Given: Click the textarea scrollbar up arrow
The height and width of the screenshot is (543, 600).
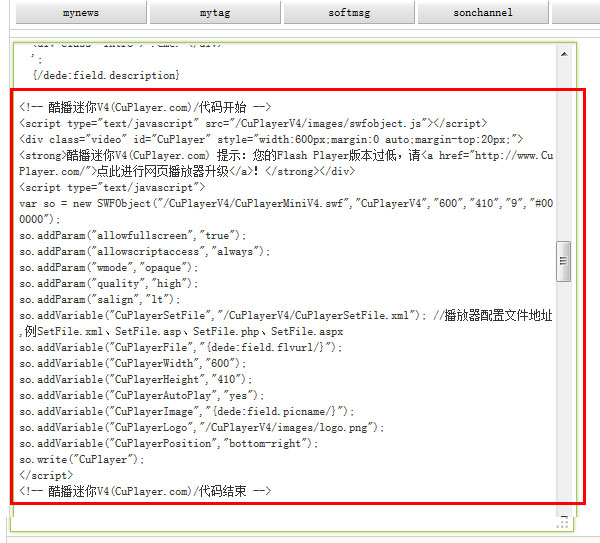Looking at the screenshot, I should [564, 54].
